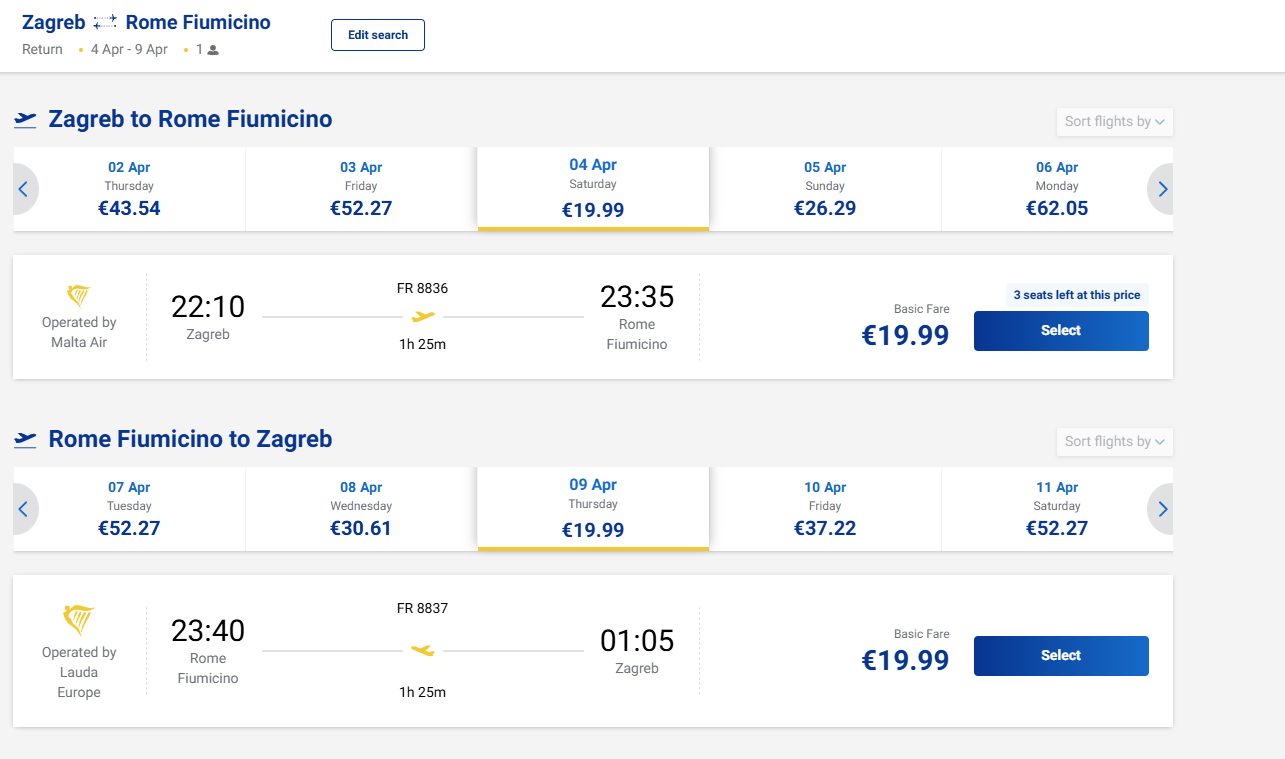1285x759 pixels.
Task: Switch return date to 08 Apr Wednesday
Action: point(361,509)
